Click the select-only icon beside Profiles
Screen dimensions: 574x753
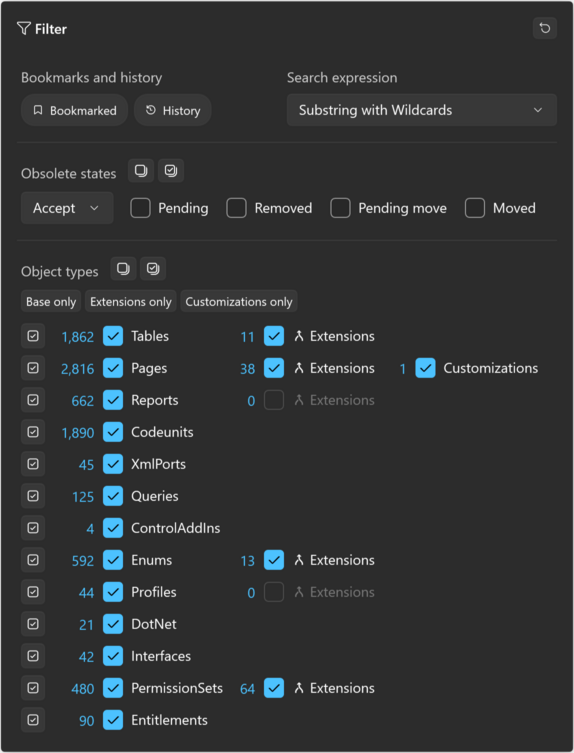(33, 592)
